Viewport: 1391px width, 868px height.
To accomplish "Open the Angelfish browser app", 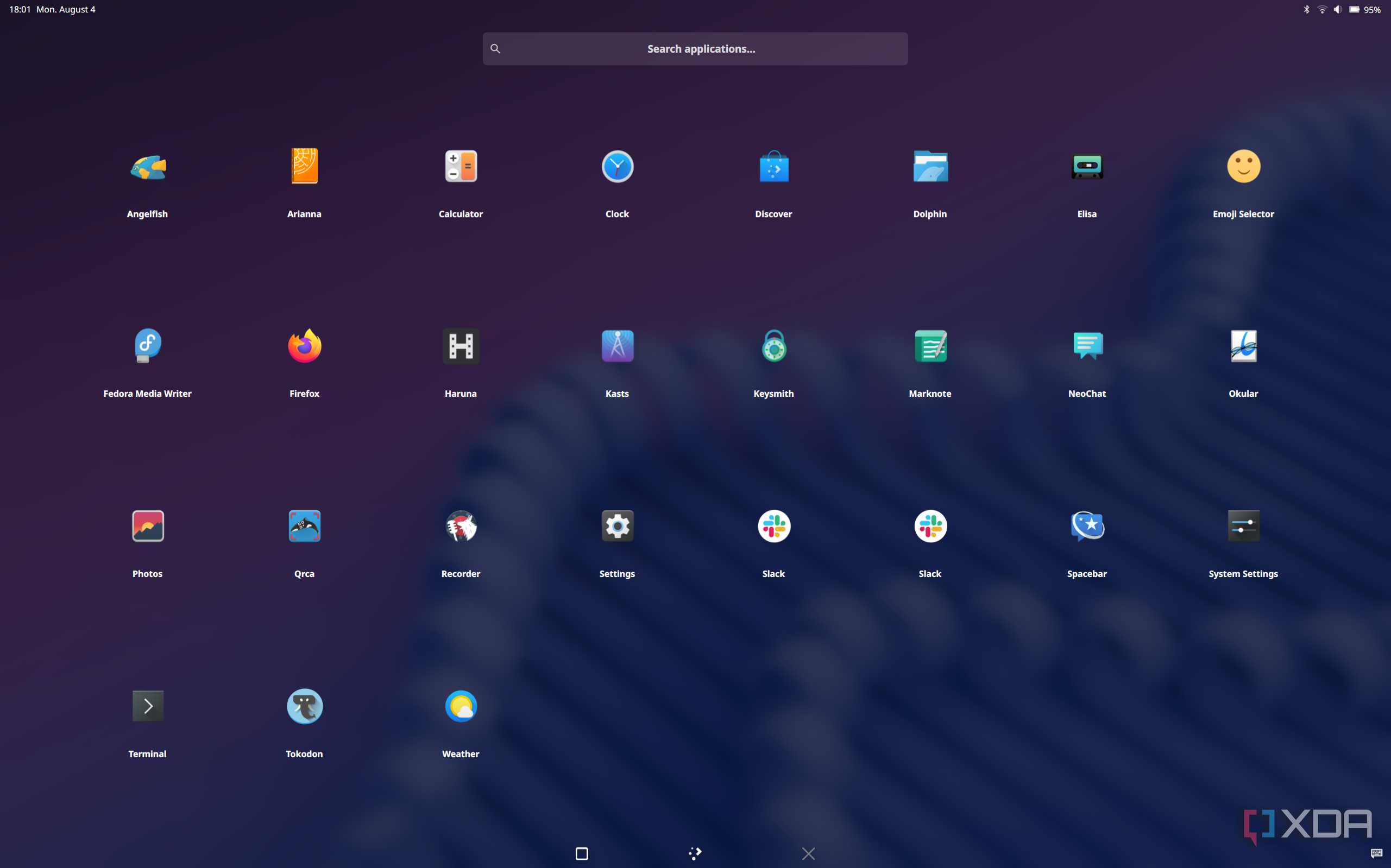I will click(x=148, y=167).
